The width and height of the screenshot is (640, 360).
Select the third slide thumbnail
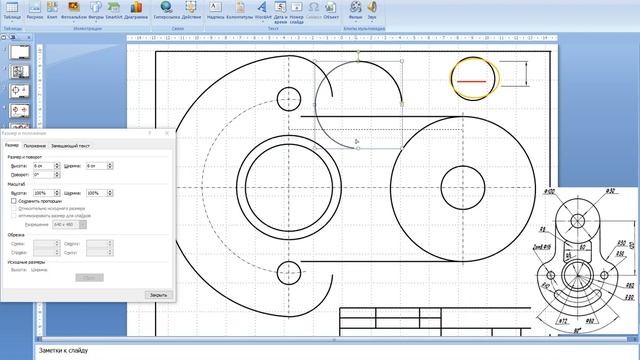(20, 91)
